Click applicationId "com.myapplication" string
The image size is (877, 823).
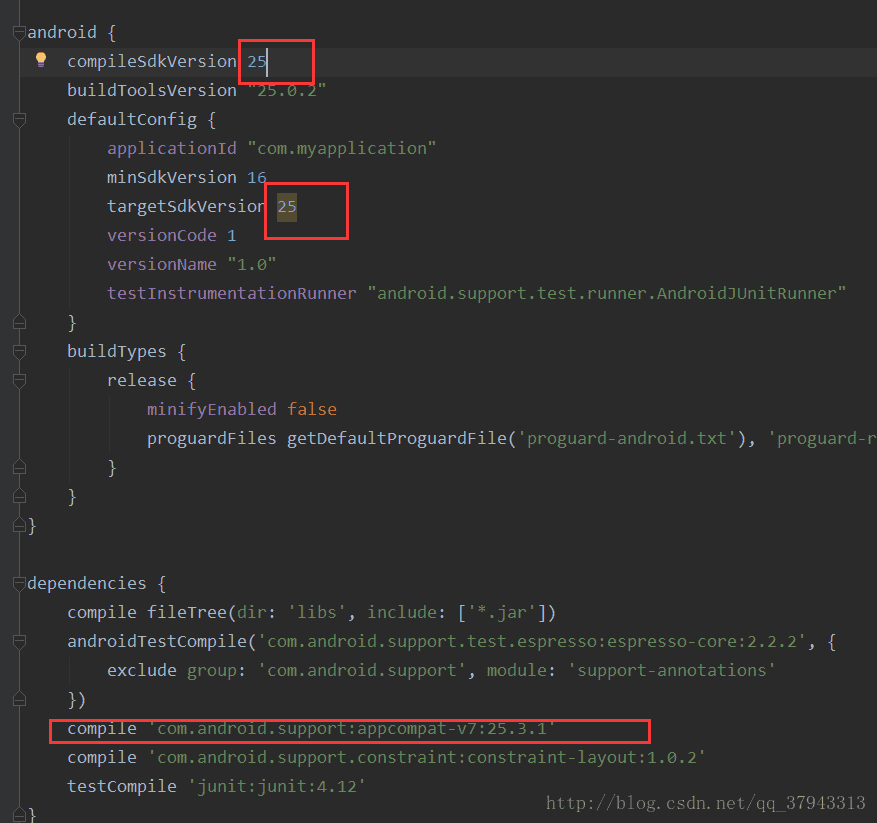[x=342, y=148]
